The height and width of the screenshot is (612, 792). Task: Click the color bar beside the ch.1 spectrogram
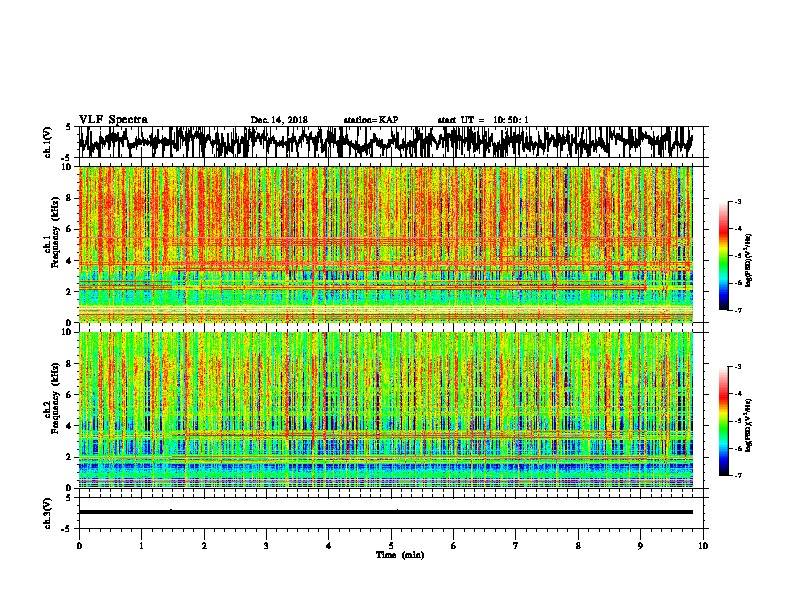pos(724,256)
